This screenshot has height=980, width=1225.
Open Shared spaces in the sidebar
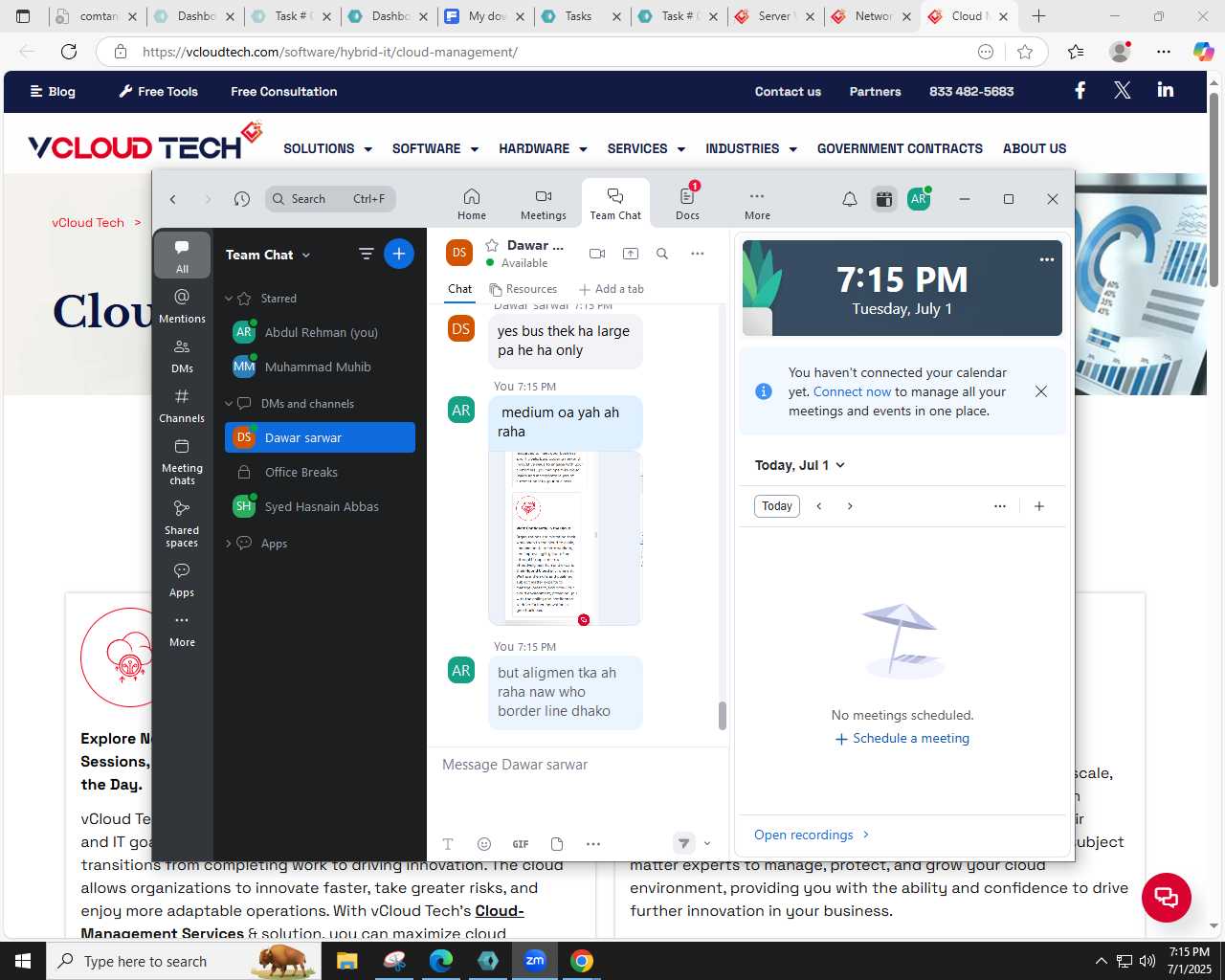point(182,523)
